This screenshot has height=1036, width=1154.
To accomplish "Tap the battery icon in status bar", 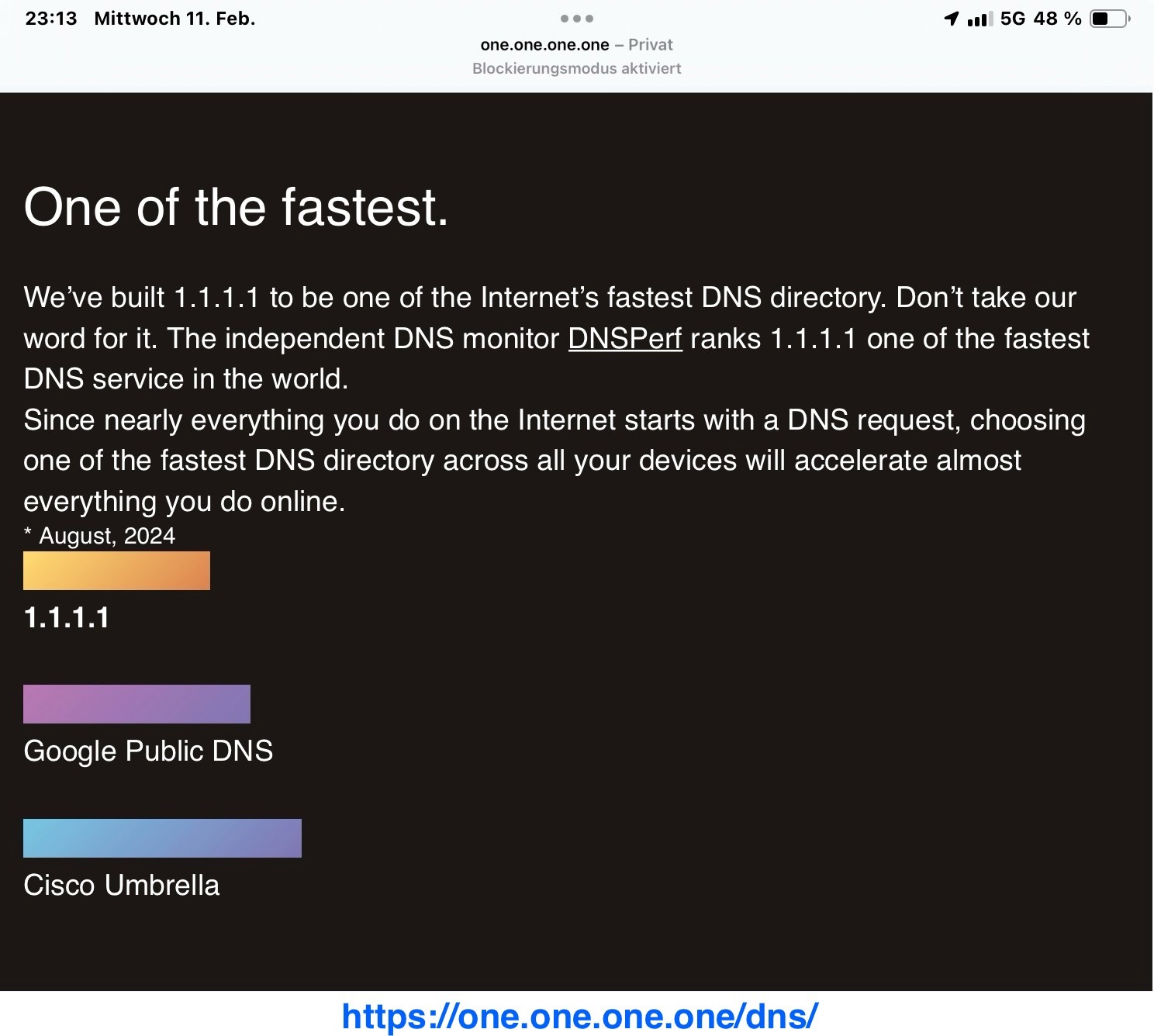I will (1110, 19).
